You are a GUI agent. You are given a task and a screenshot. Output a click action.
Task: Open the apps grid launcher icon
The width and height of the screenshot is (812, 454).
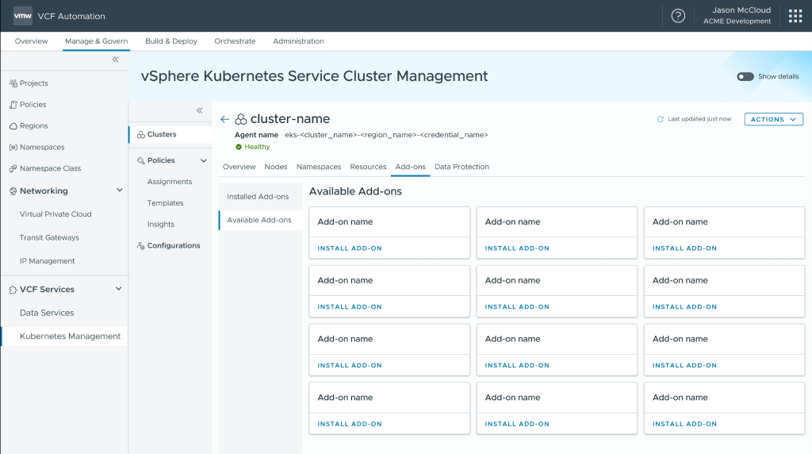(x=795, y=16)
